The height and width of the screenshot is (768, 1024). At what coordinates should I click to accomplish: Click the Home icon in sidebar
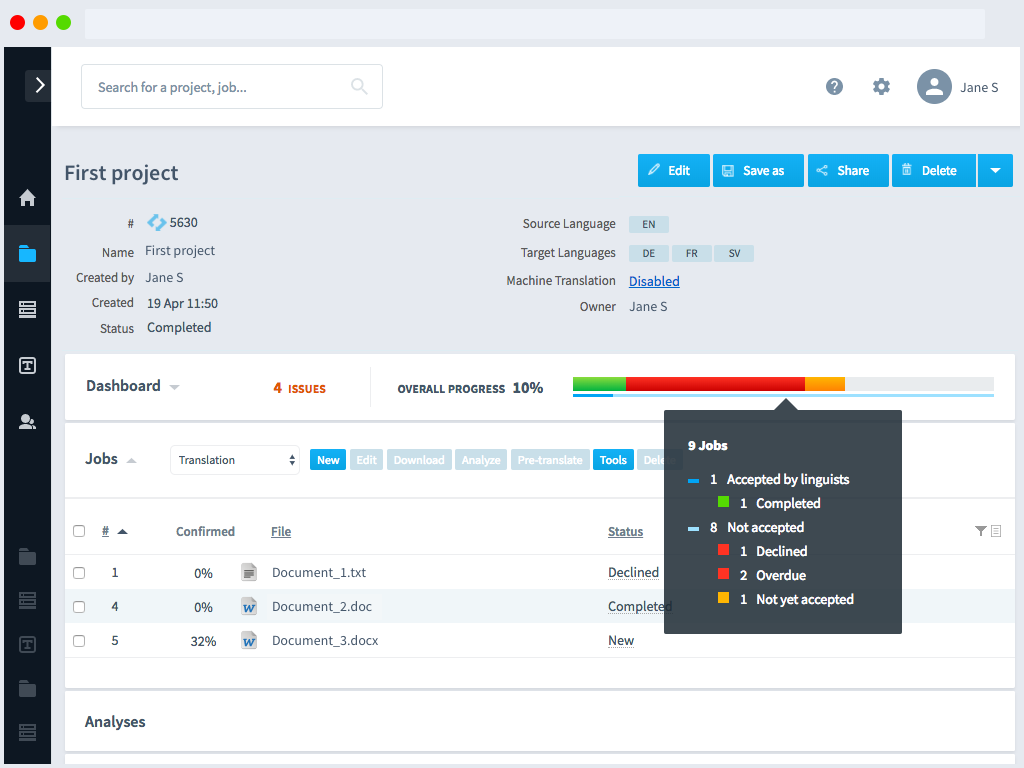[28, 198]
